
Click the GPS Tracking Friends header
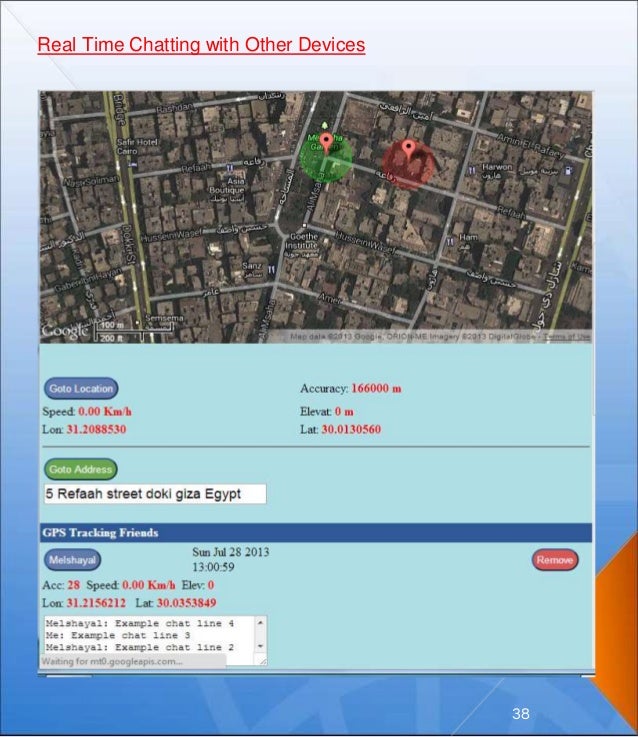coord(316,533)
